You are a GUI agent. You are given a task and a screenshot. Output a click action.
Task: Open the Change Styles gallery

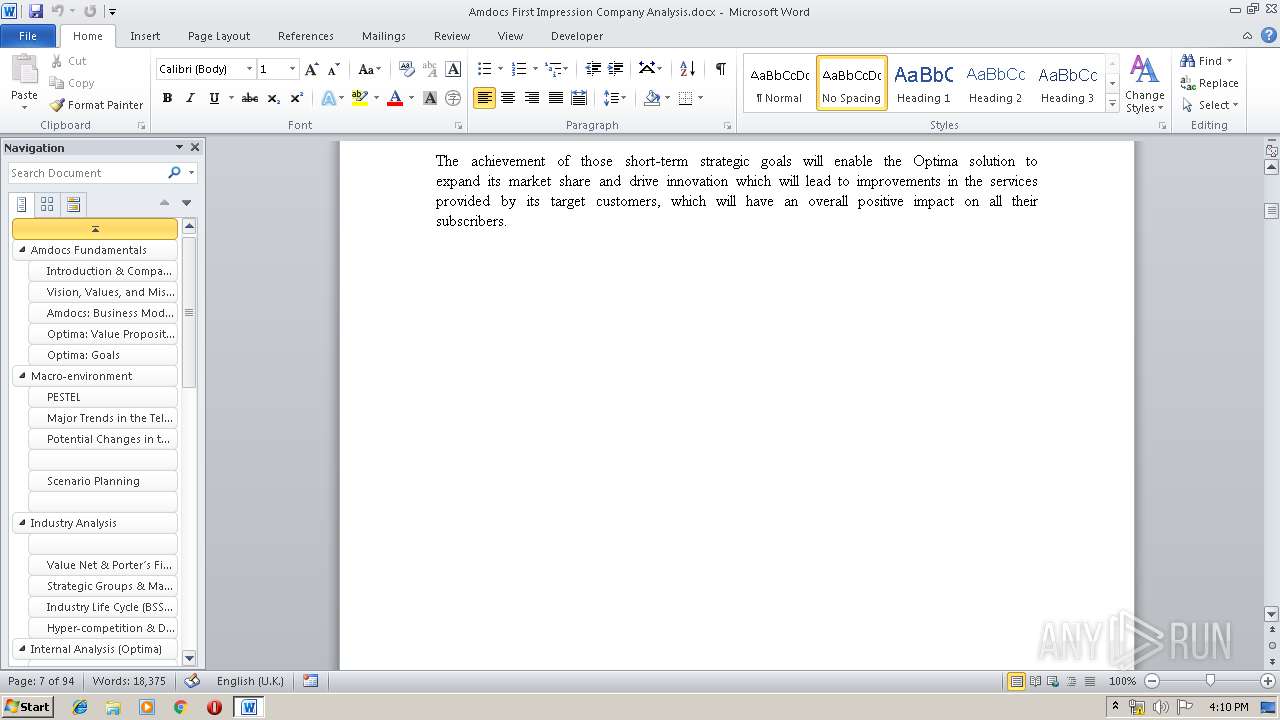tap(1144, 84)
